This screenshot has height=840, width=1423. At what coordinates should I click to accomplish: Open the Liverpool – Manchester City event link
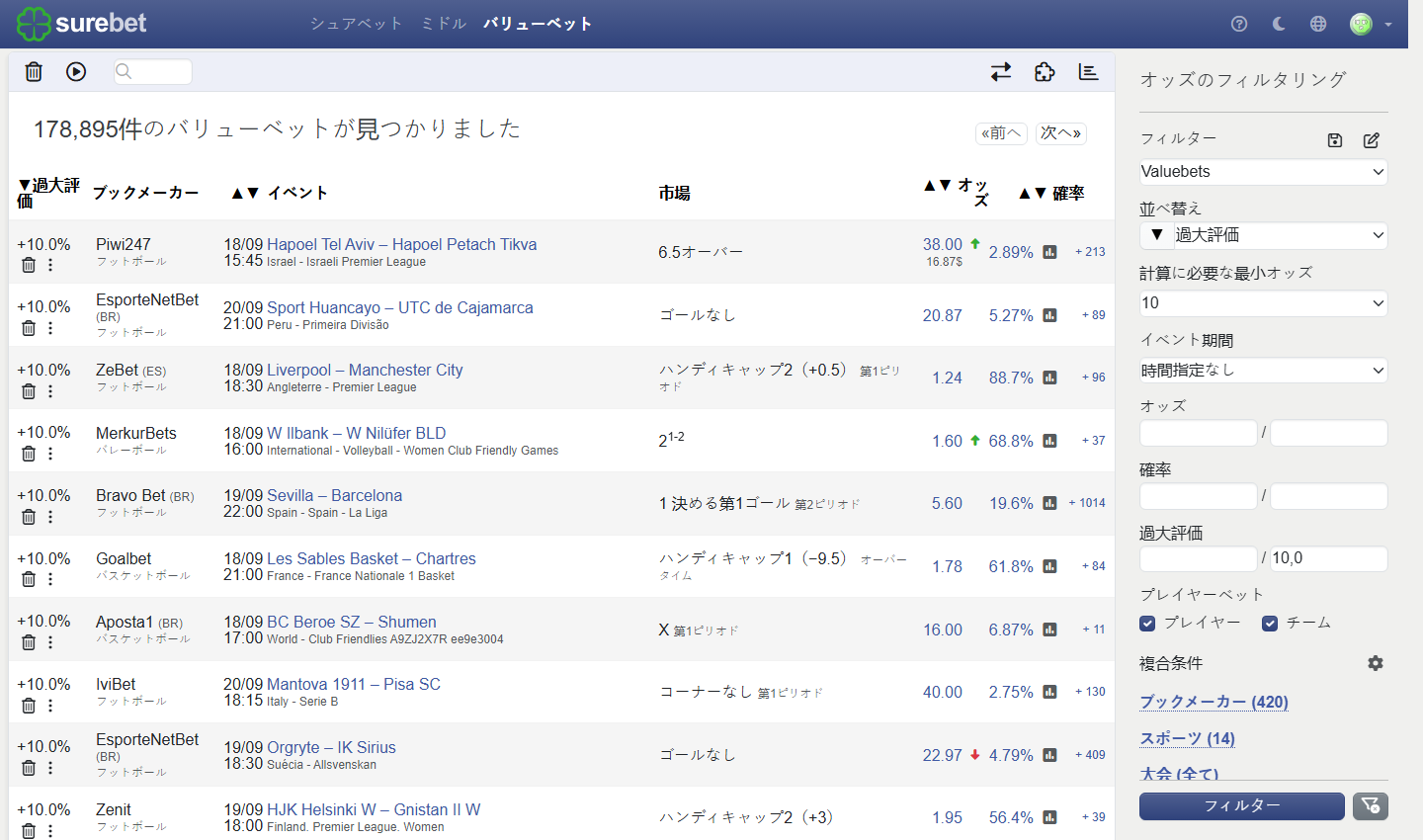(365, 370)
